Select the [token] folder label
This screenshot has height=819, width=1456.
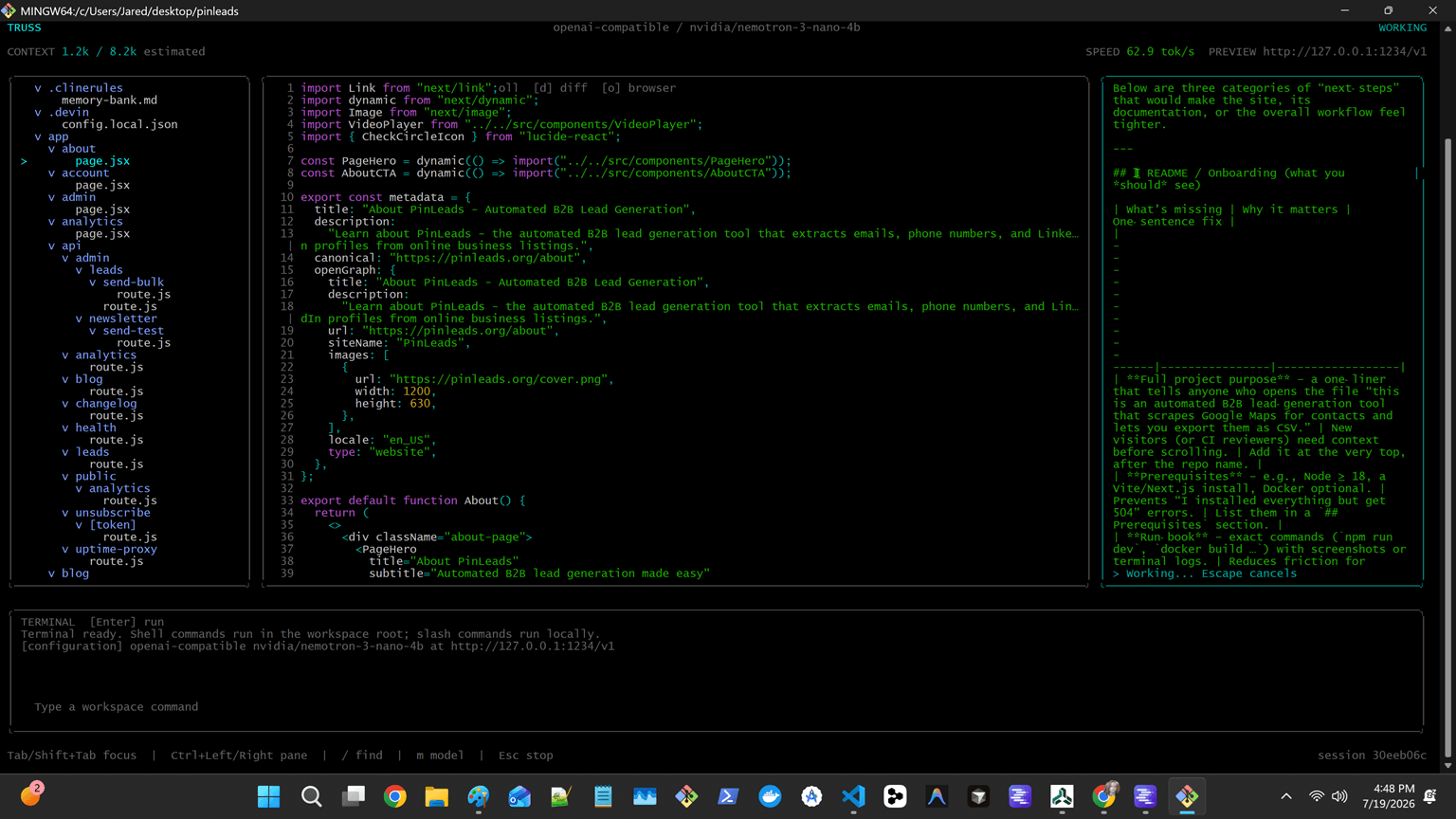pos(113,525)
